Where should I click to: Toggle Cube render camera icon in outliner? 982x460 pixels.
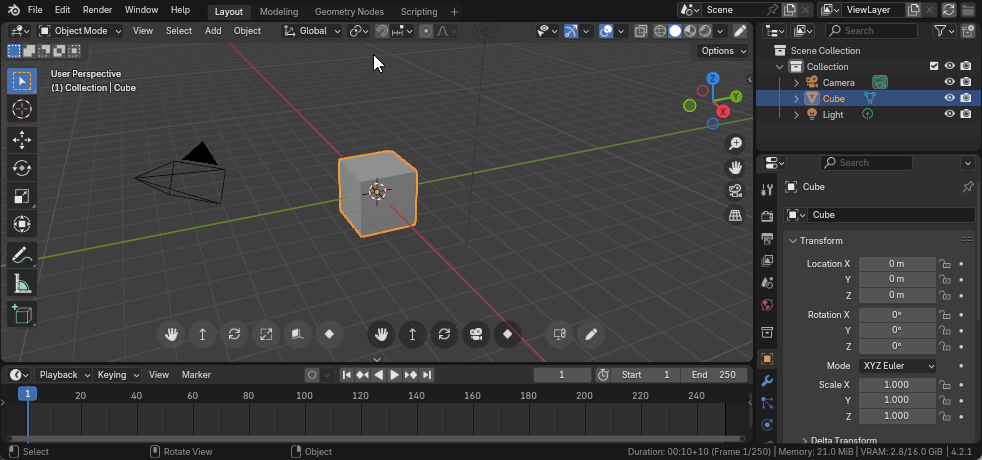point(966,98)
